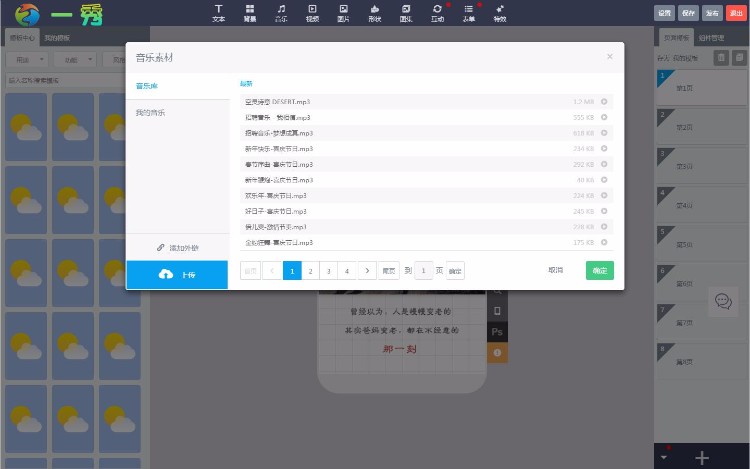Viewport: 750px width, 469px height.
Task: Open the 背景 background tool
Action: (250, 13)
